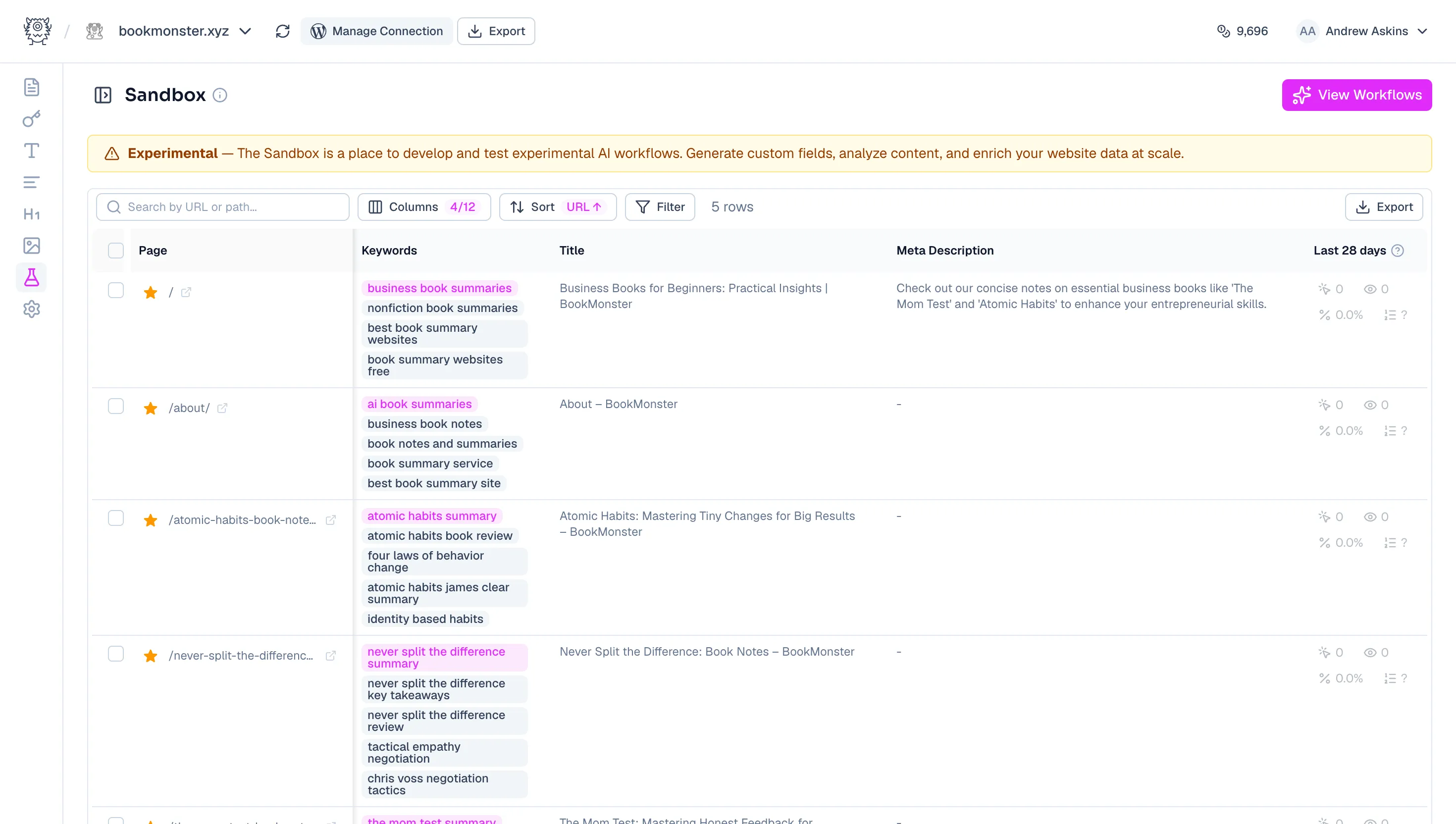Select 'never split the difference summary' keyword tag

pos(444,658)
